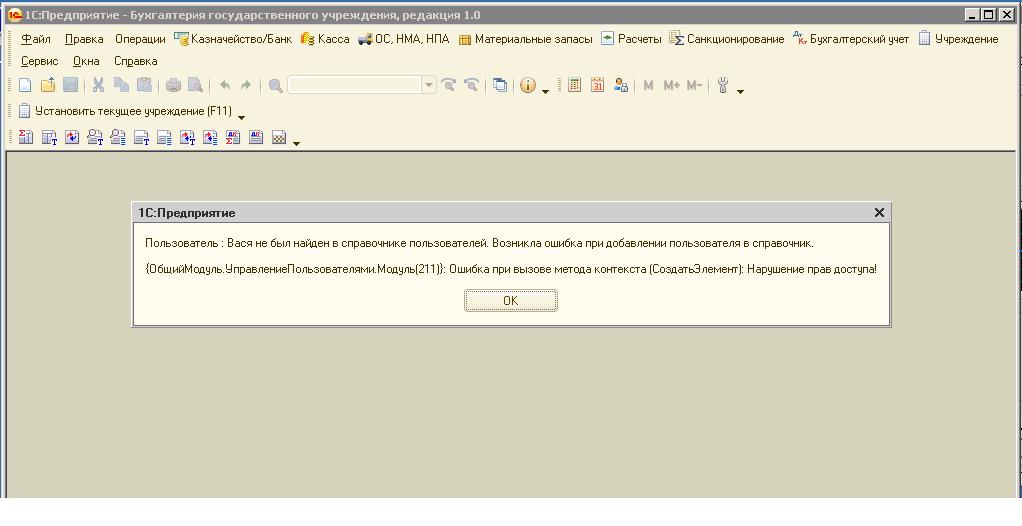Image resolution: width=1022 pixels, height=526 pixels.
Task: Click the M- memory subtract button
Action: click(x=694, y=85)
